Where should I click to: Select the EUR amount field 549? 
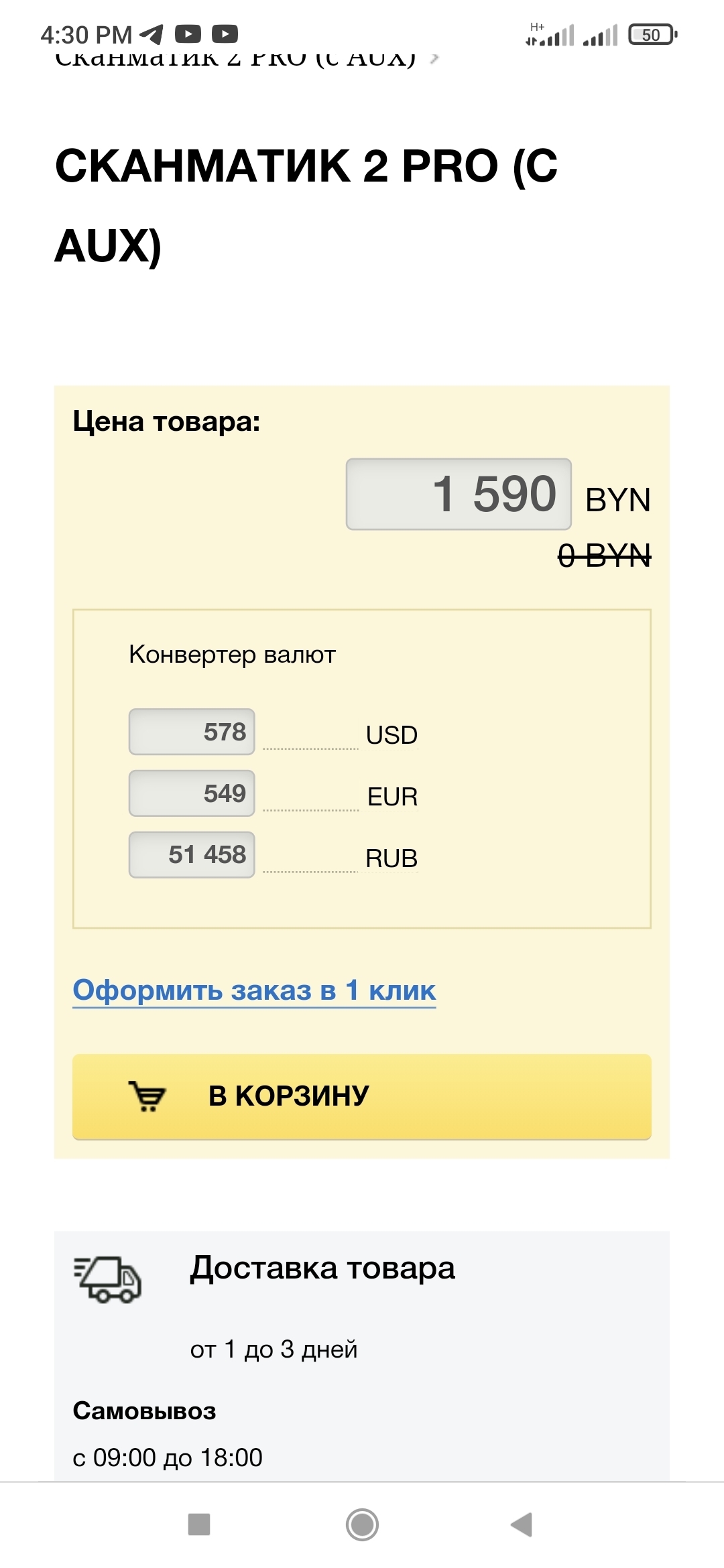click(x=192, y=793)
